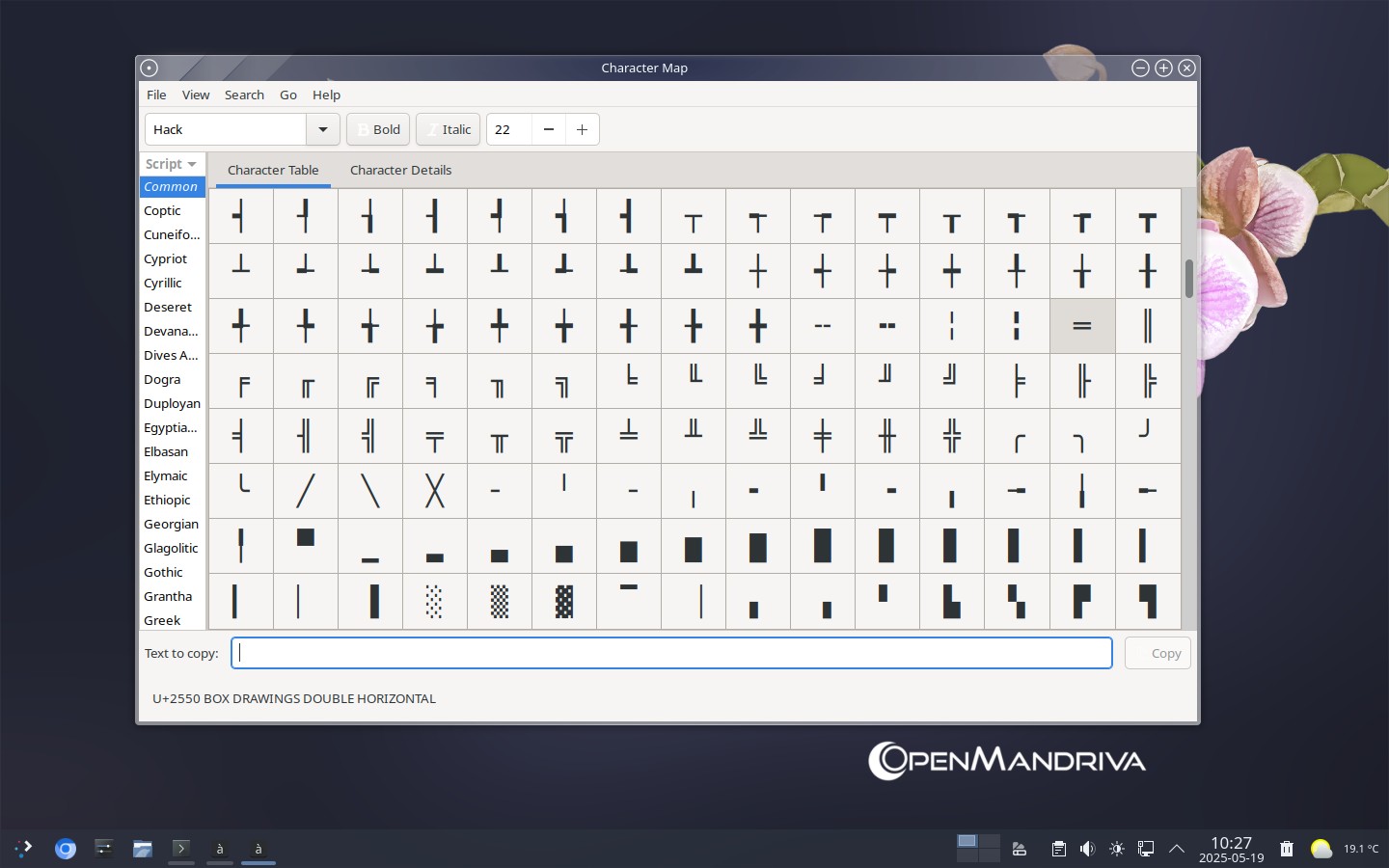This screenshot has width=1389, height=868.
Task: Toggle the Italic font style button
Action: pyautogui.click(x=448, y=129)
